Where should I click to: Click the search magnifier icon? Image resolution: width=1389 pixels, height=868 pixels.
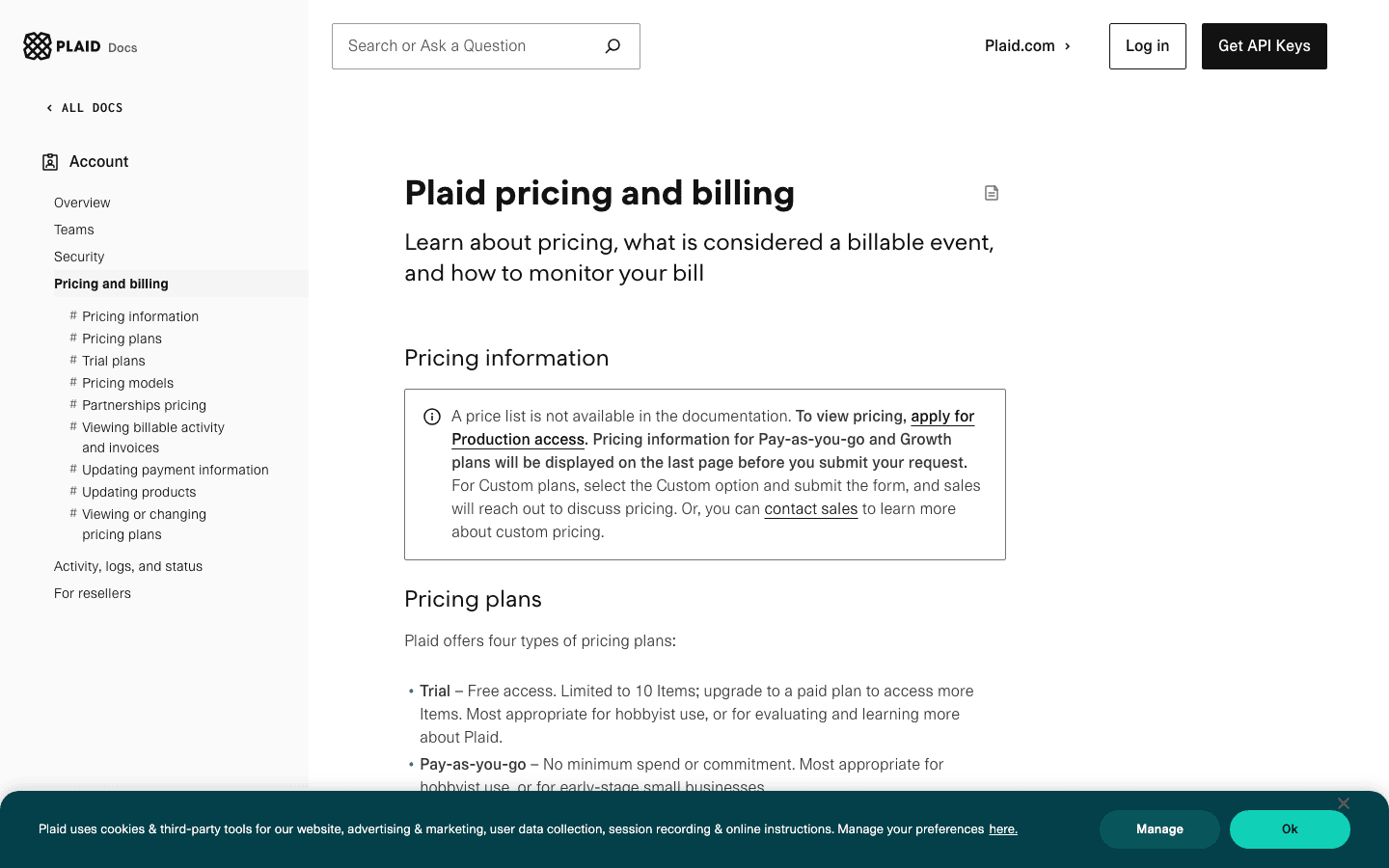click(613, 46)
